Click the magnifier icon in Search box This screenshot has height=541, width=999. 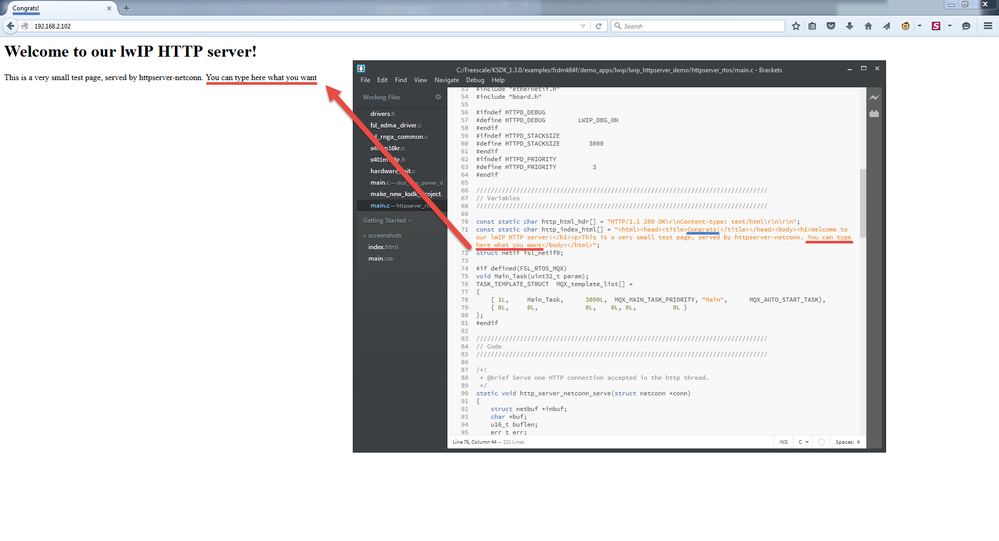(x=617, y=26)
